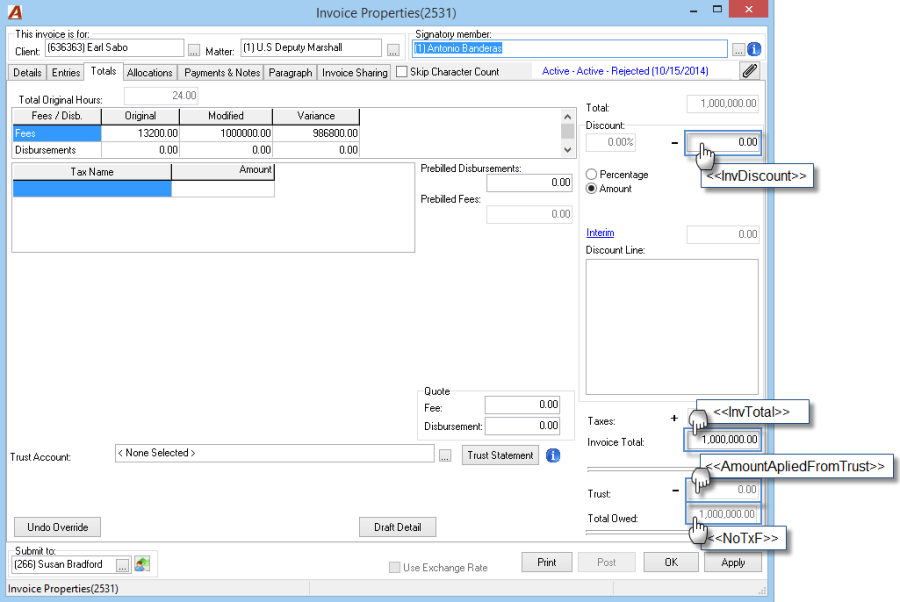Browse for Client with ellipsis button
This screenshot has height=602, width=900.
pos(194,50)
